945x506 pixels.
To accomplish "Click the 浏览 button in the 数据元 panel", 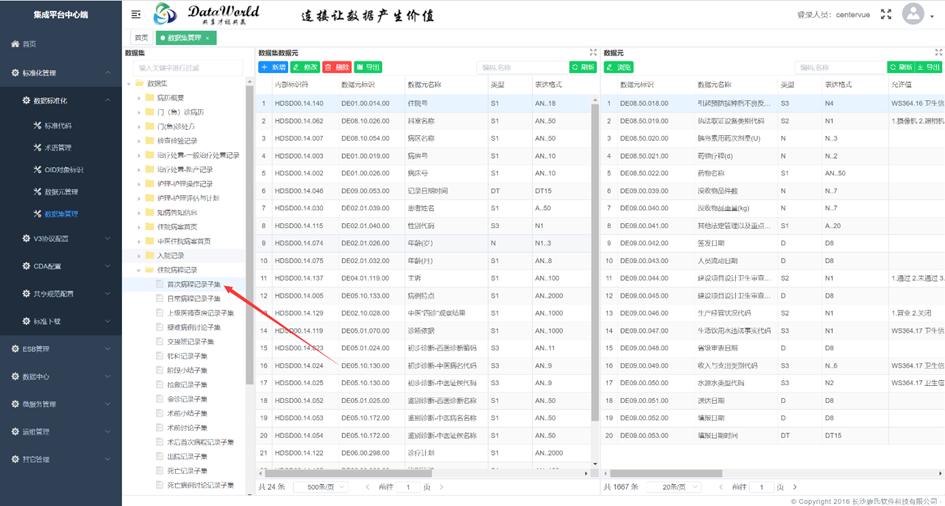I will [618, 67].
